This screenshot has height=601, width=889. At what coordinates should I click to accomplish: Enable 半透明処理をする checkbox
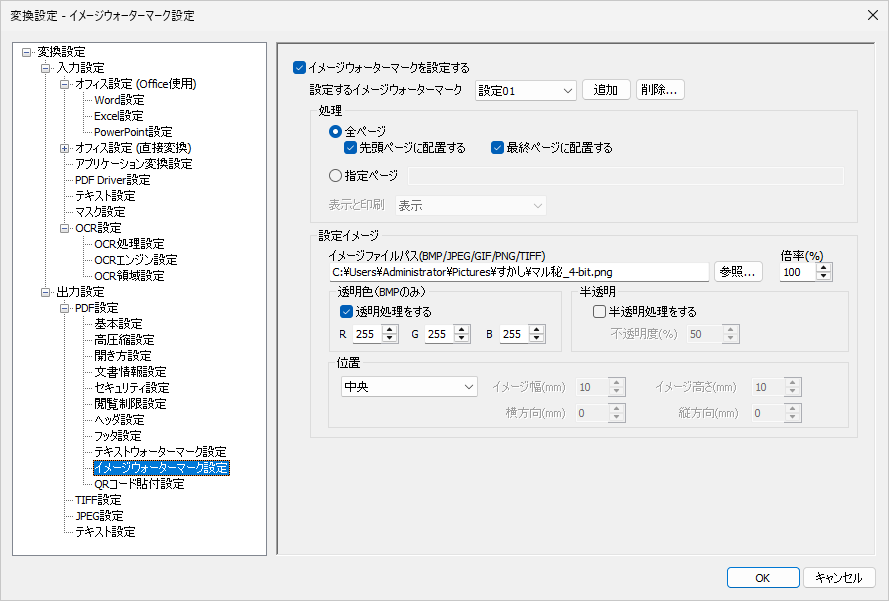point(599,312)
